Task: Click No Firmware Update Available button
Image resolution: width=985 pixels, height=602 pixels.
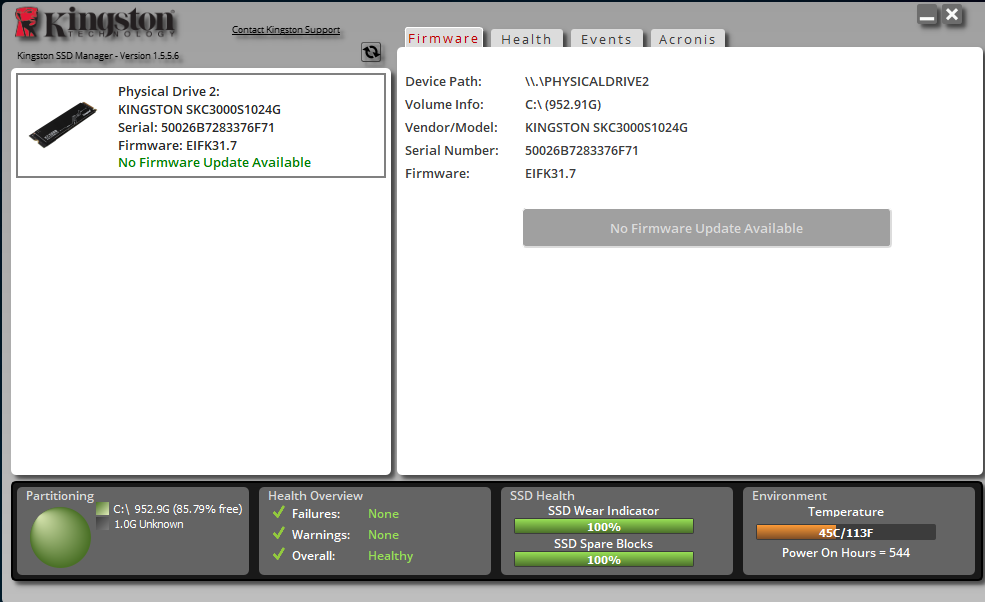Action: (706, 228)
